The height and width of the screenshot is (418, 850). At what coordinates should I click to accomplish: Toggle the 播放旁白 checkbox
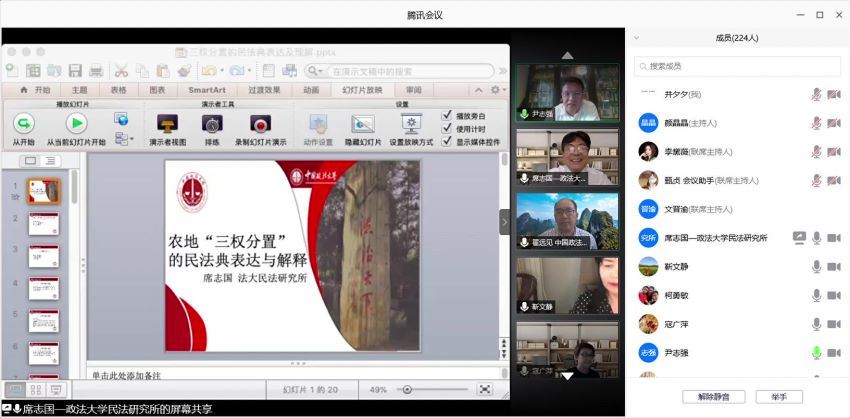[447, 115]
